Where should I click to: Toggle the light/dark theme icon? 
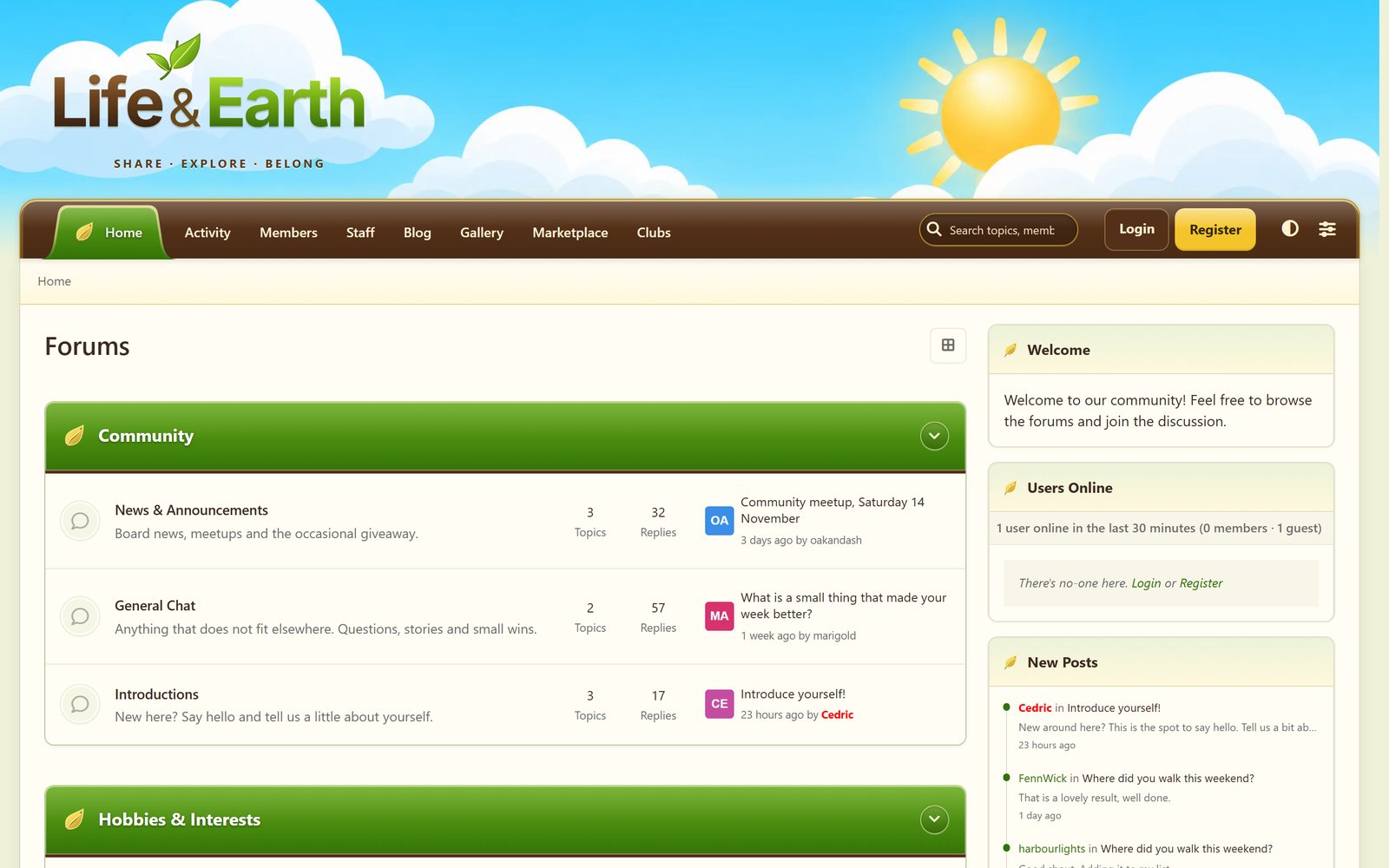[1290, 229]
